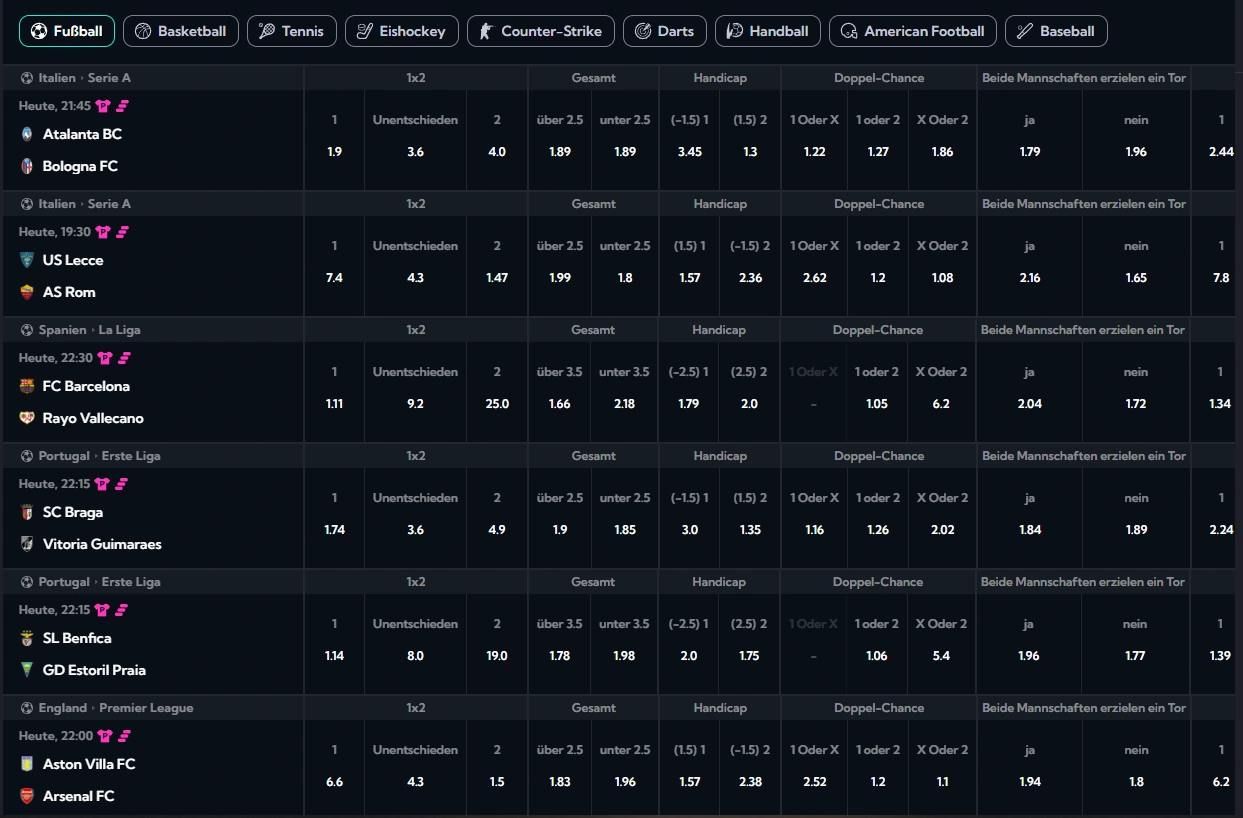Open the Fußball sport tab
This screenshot has height=818, width=1243.
point(67,31)
